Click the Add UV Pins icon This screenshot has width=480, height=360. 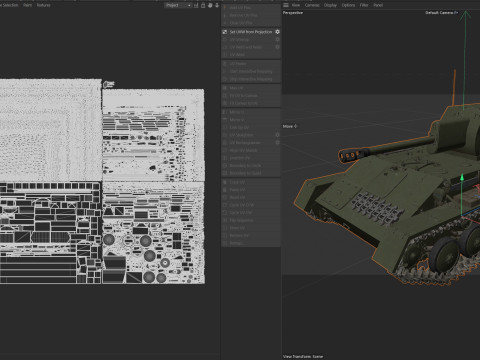point(225,7)
